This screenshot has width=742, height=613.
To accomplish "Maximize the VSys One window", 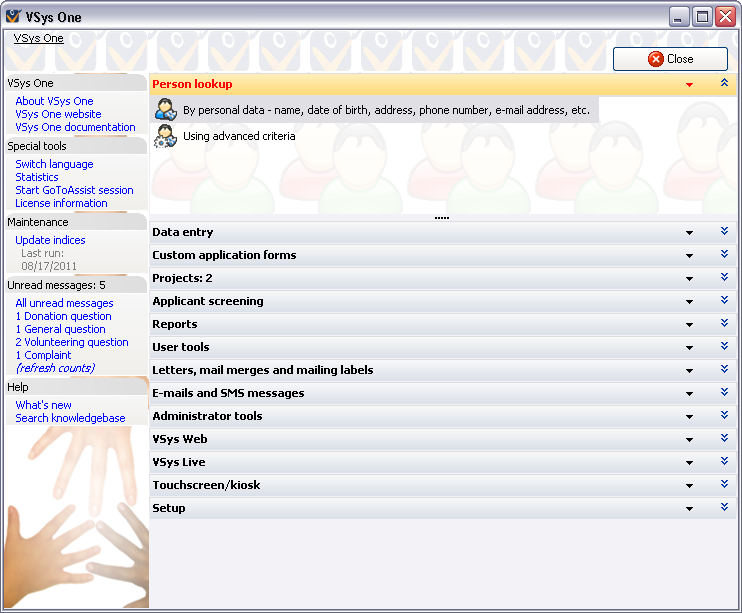I will [x=702, y=17].
